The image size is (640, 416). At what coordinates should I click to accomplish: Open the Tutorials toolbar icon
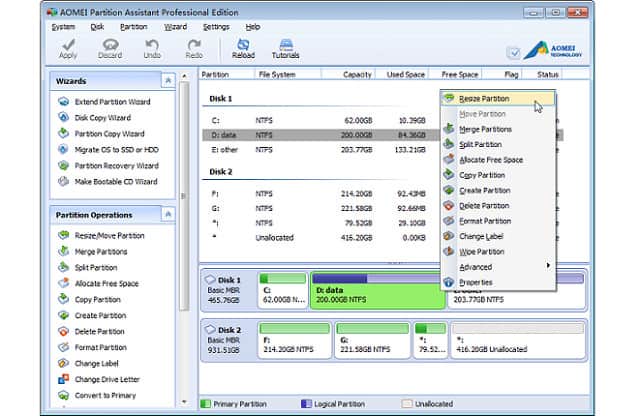286,45
